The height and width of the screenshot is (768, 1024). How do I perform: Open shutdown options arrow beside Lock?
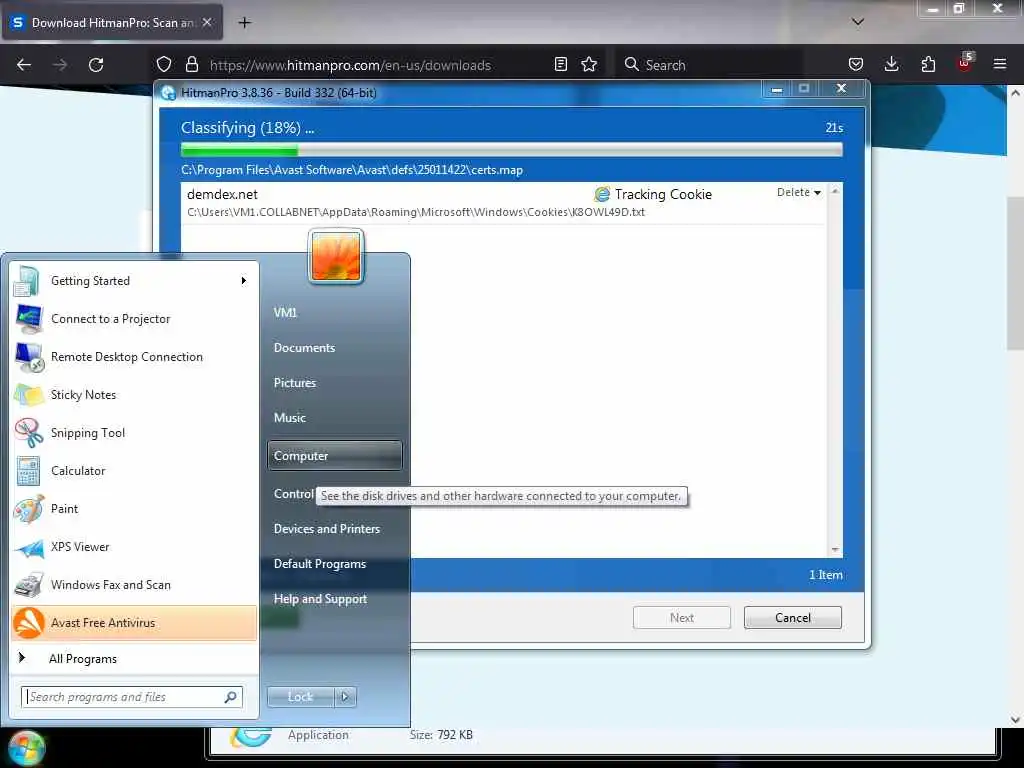pyautogui.click(x=345, y=697)
